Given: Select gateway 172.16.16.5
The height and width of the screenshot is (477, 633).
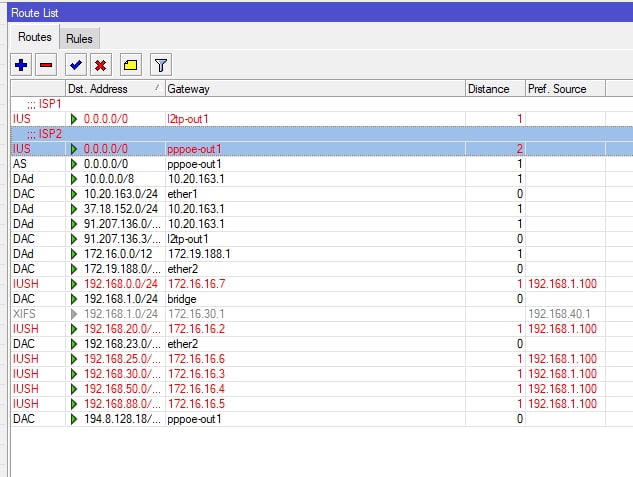Looking at the screenshot, I should point(196,404).
